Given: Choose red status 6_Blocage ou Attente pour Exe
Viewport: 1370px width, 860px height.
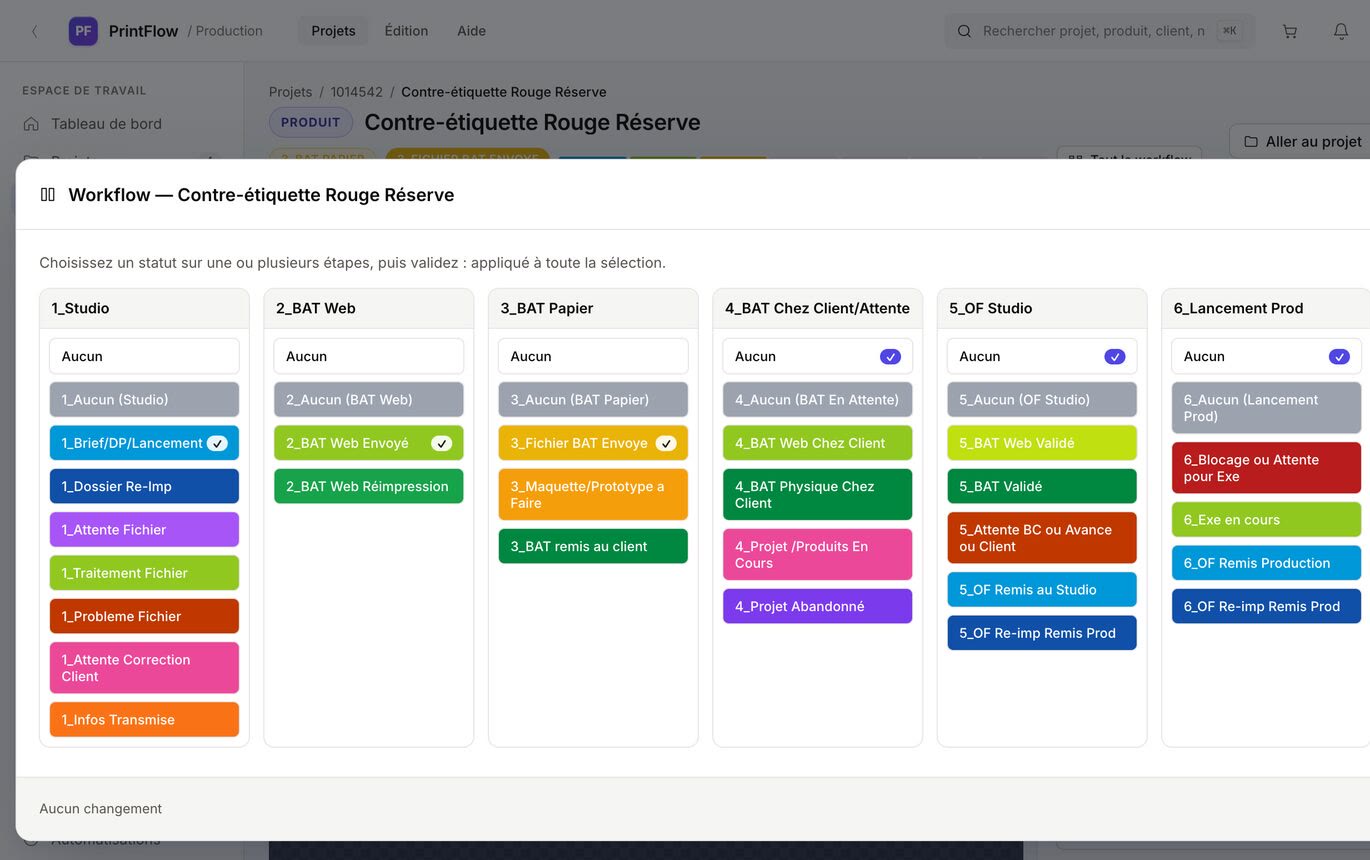Looking at the screenshot, I should 1266,468.
